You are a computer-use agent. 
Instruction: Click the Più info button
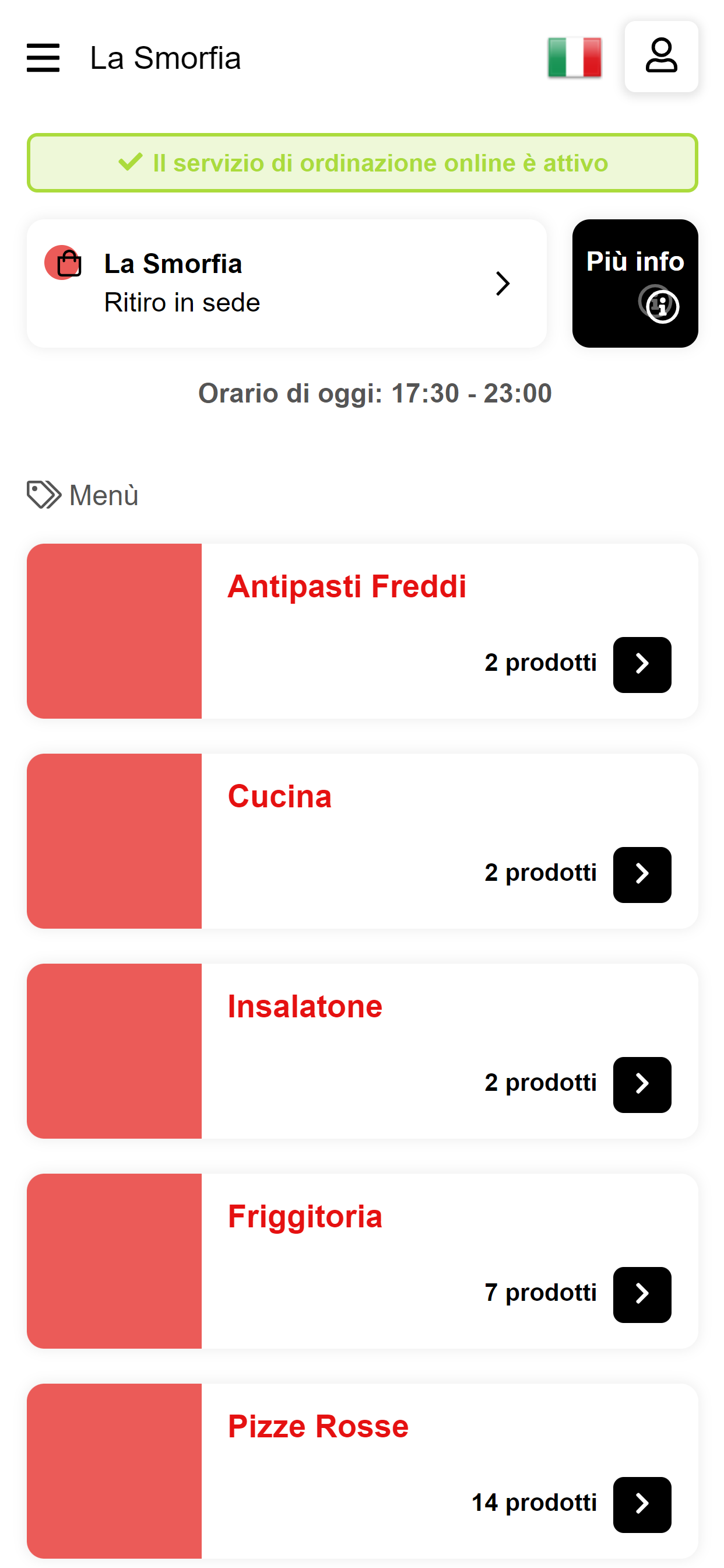coord(635,283)
